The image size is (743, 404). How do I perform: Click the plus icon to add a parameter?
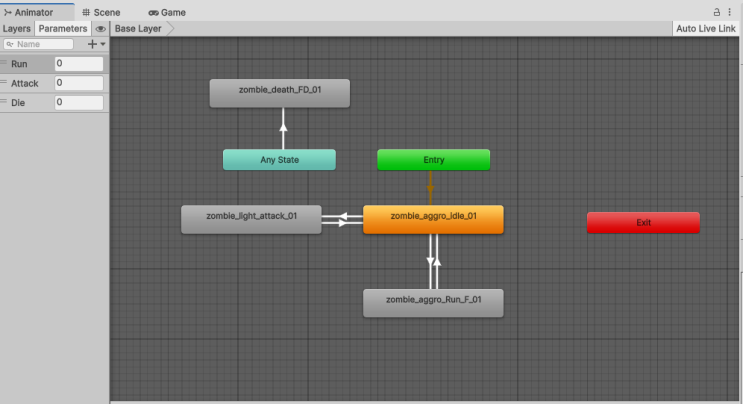coord(92,44)
